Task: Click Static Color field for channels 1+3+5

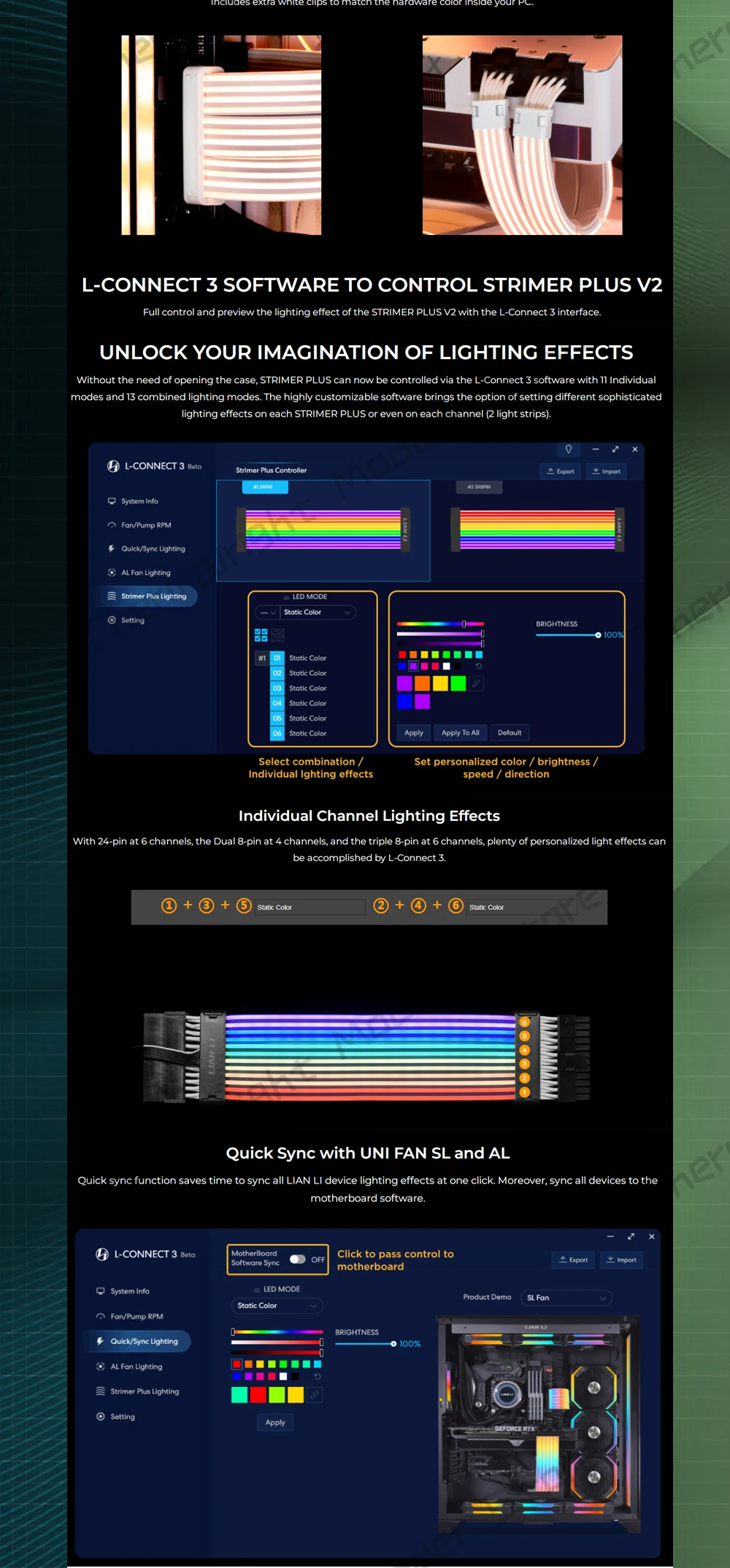Action: point(310,907)
